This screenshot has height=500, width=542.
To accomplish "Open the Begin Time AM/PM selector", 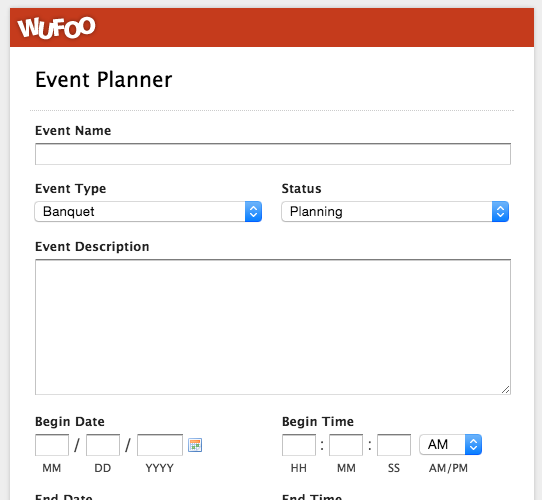I will (450, 444).
